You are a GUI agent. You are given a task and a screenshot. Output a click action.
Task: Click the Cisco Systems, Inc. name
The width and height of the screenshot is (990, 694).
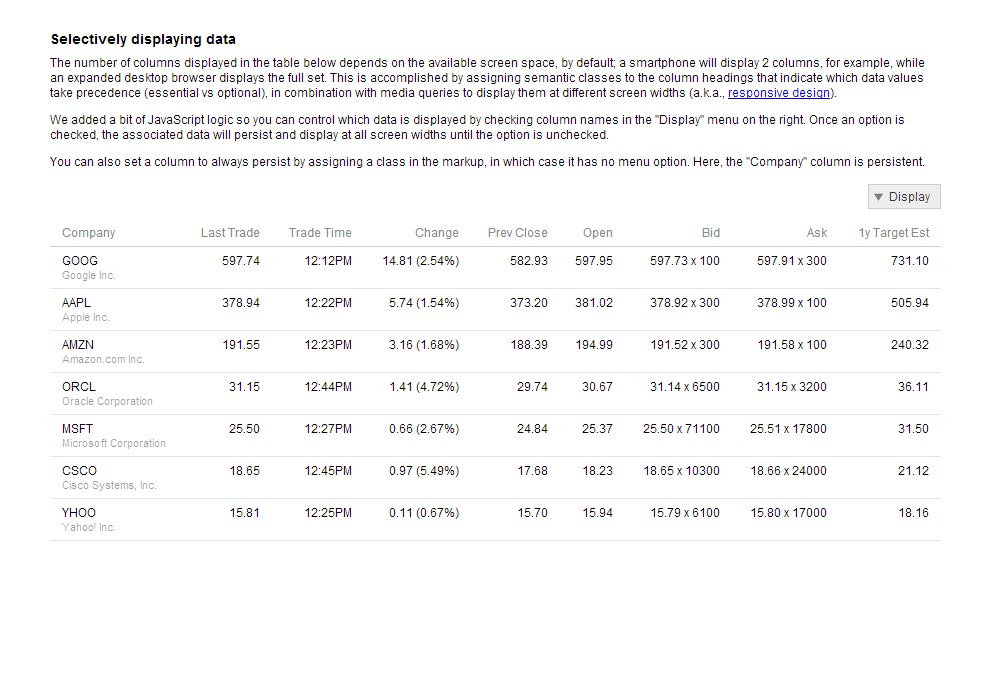click(x=109, y=485)
